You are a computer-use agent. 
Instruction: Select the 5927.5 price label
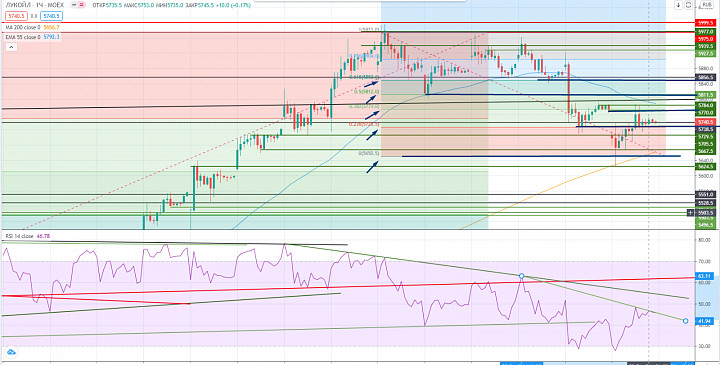706,54
